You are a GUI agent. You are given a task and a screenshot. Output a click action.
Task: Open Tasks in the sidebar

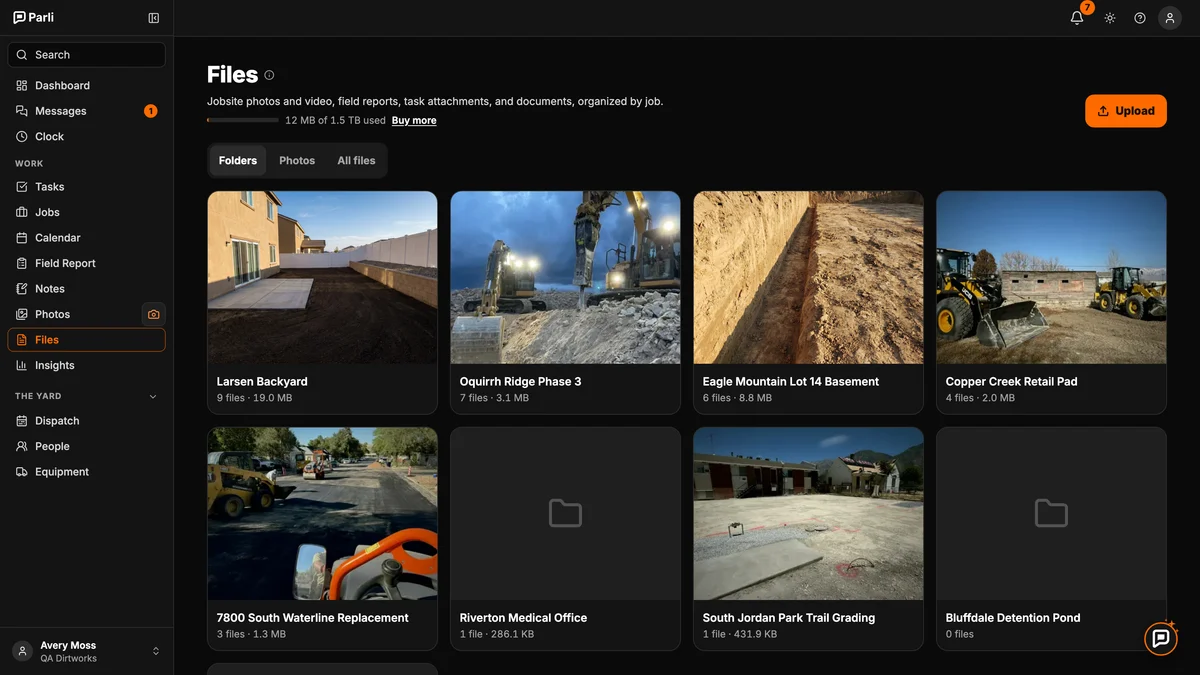coord(86,187)
